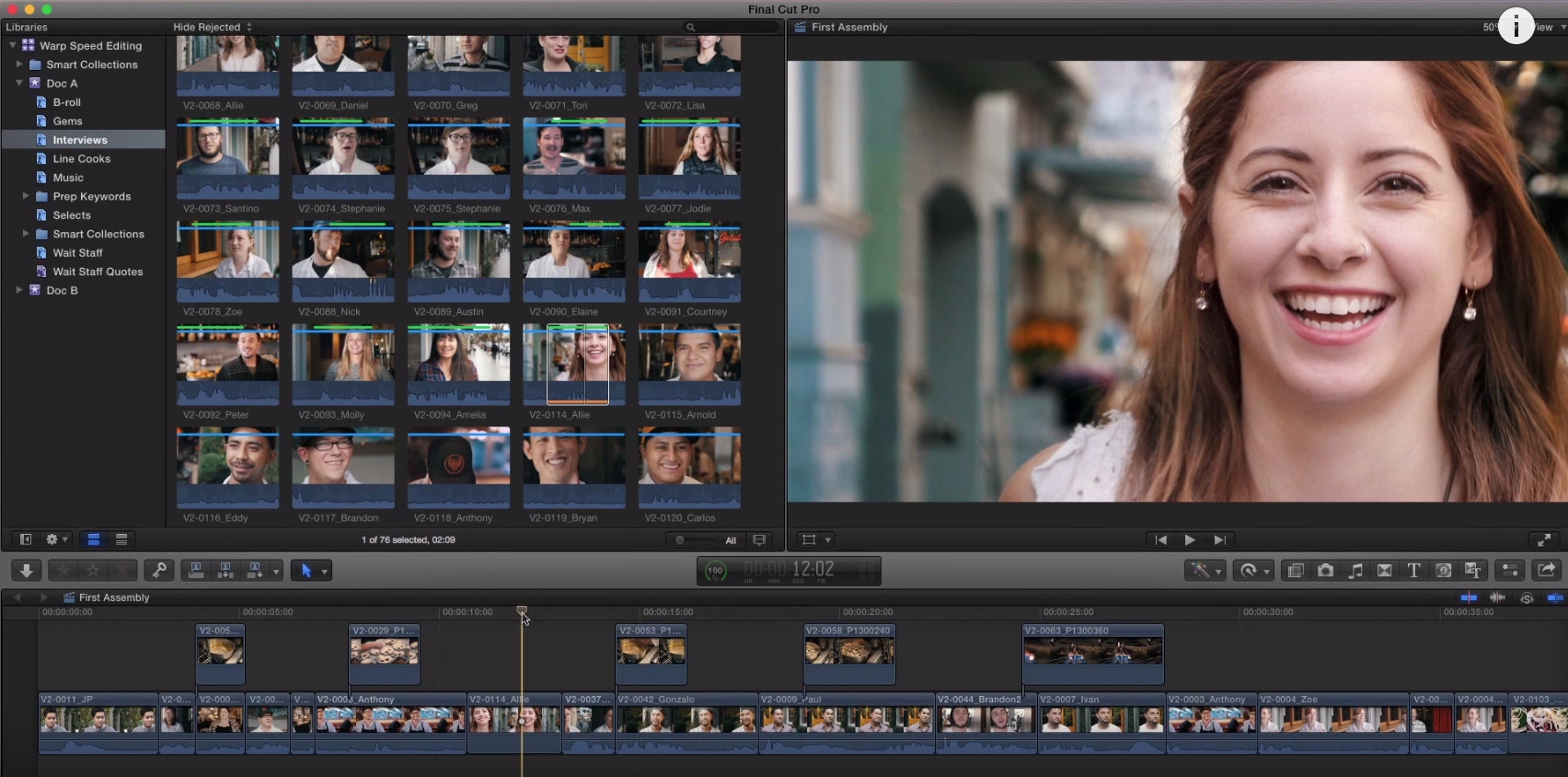
Task: Click Connect clip to primary storyline button
Action: [x=196, y=571]
